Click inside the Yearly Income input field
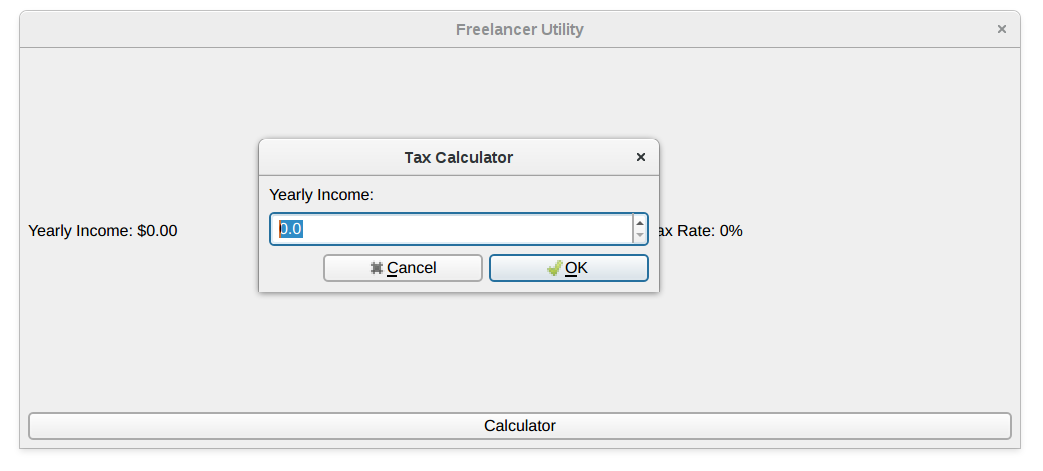The height and width of the screenshot is (471, 1043). pos(450,229)
